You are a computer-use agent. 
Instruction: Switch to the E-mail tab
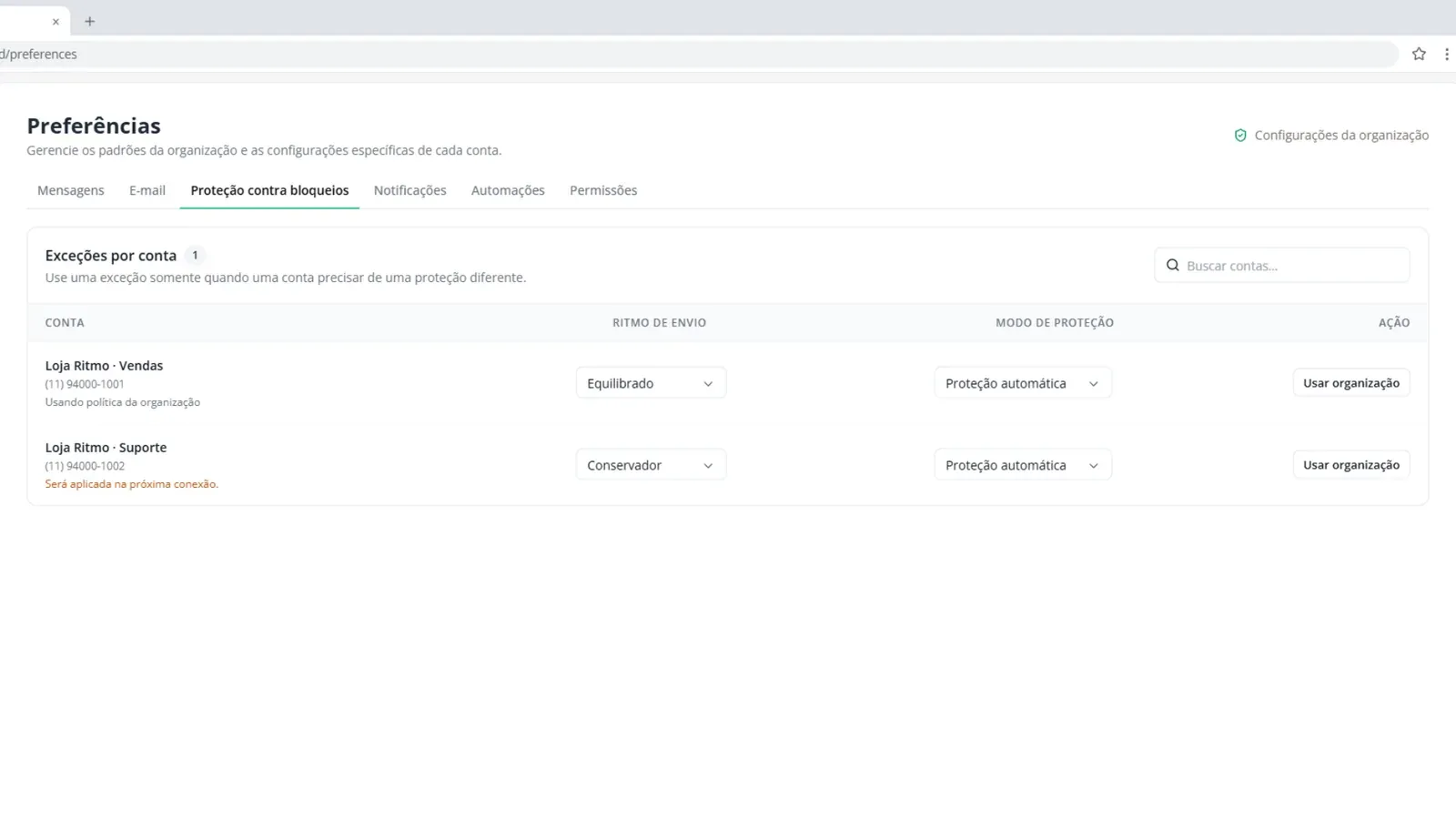(x=147, y=190)
